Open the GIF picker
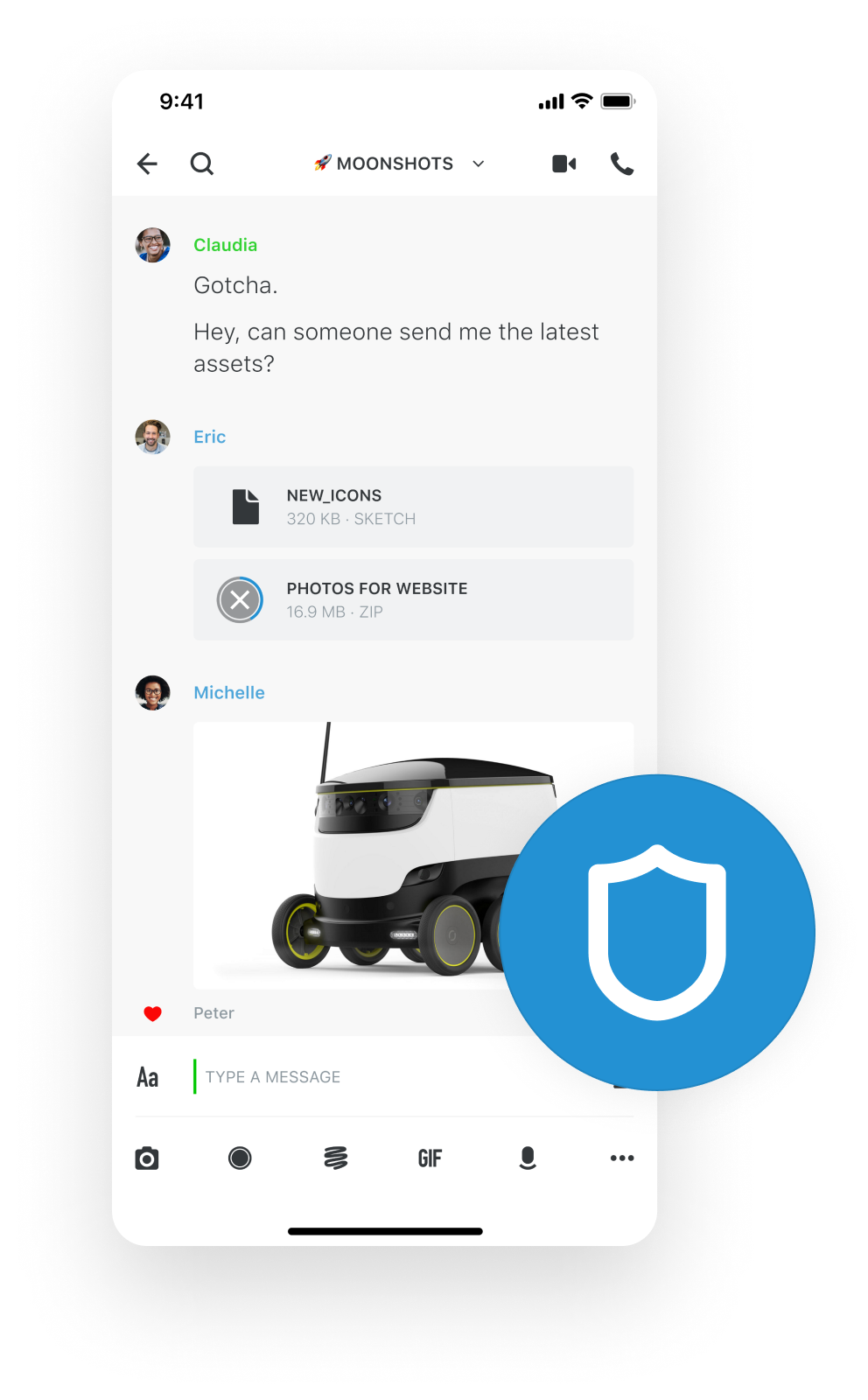868x1400 pixels. coord(430,1158)
